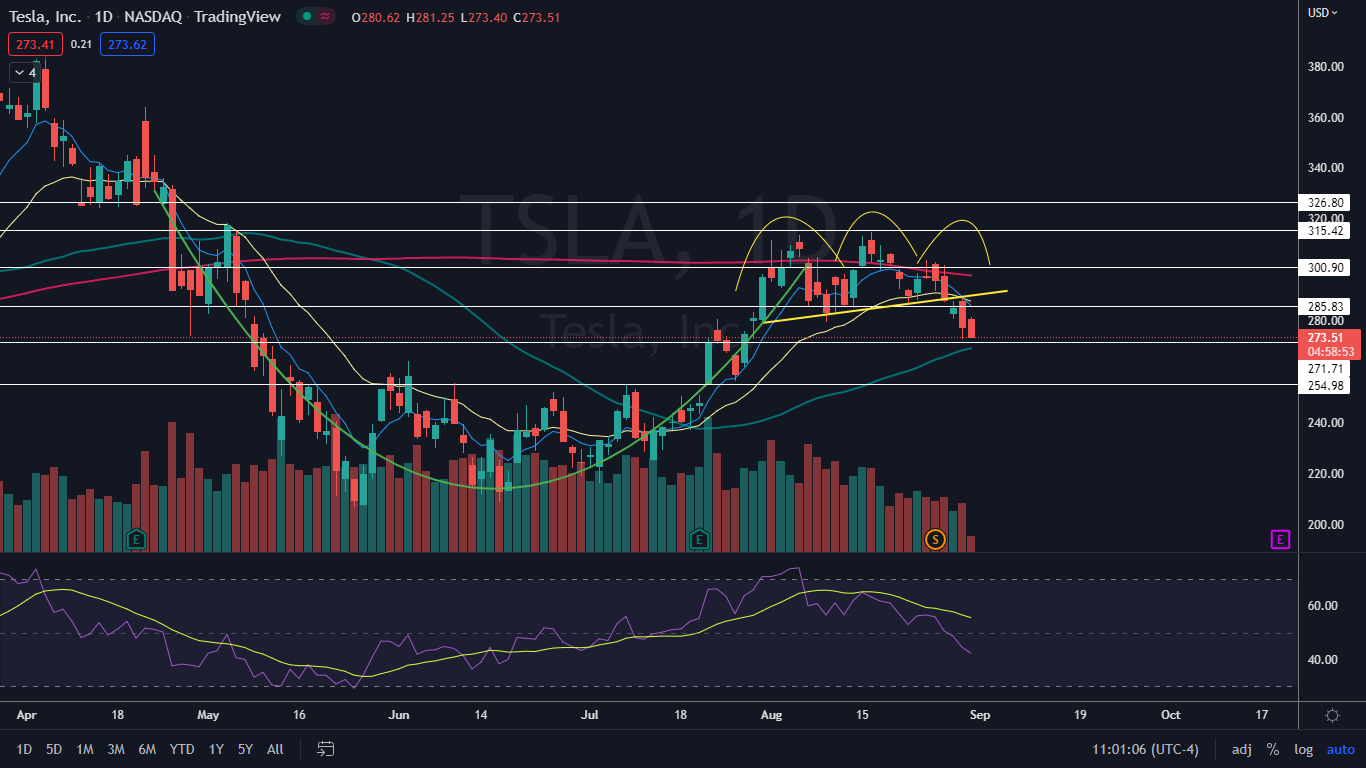Viewport: 1366px width, 768px height.
Task: Open the stock split S marker
Action: 935,539
